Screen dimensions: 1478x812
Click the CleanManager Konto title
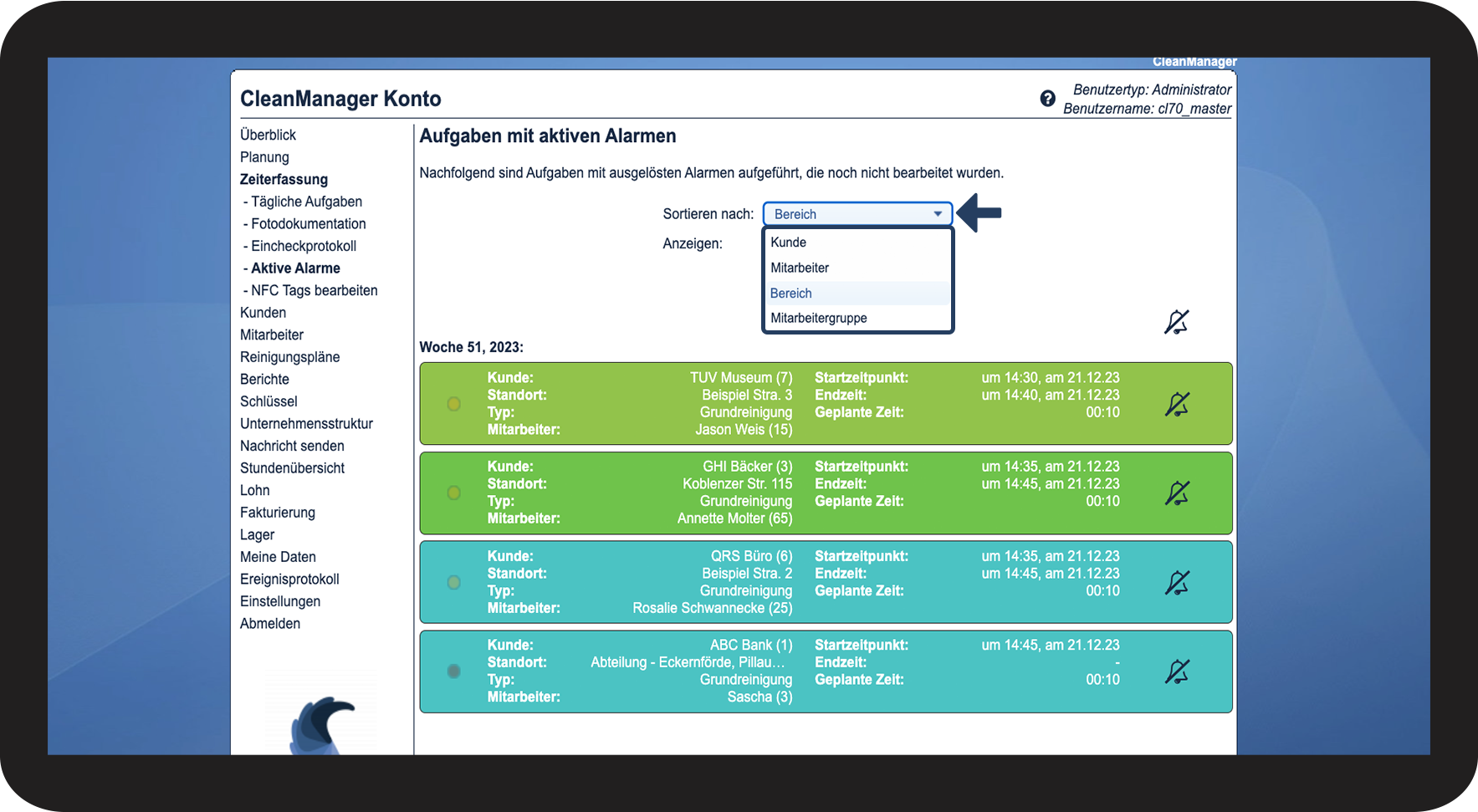pyautogui.click(x=340, y=99)
